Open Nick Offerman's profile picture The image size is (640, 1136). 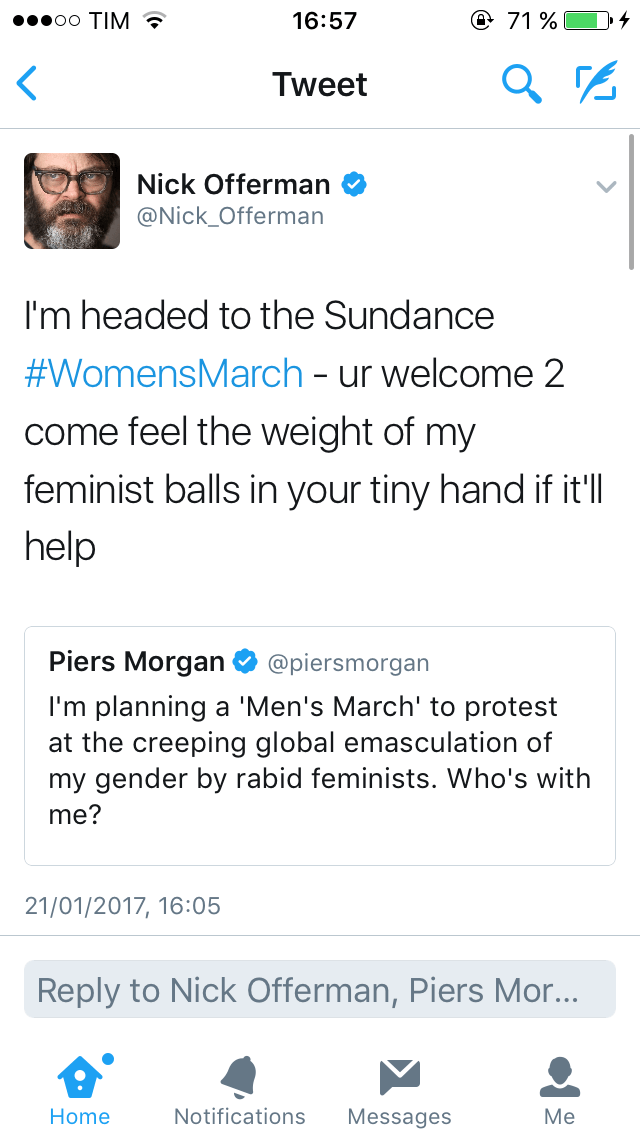coord(72,200)
